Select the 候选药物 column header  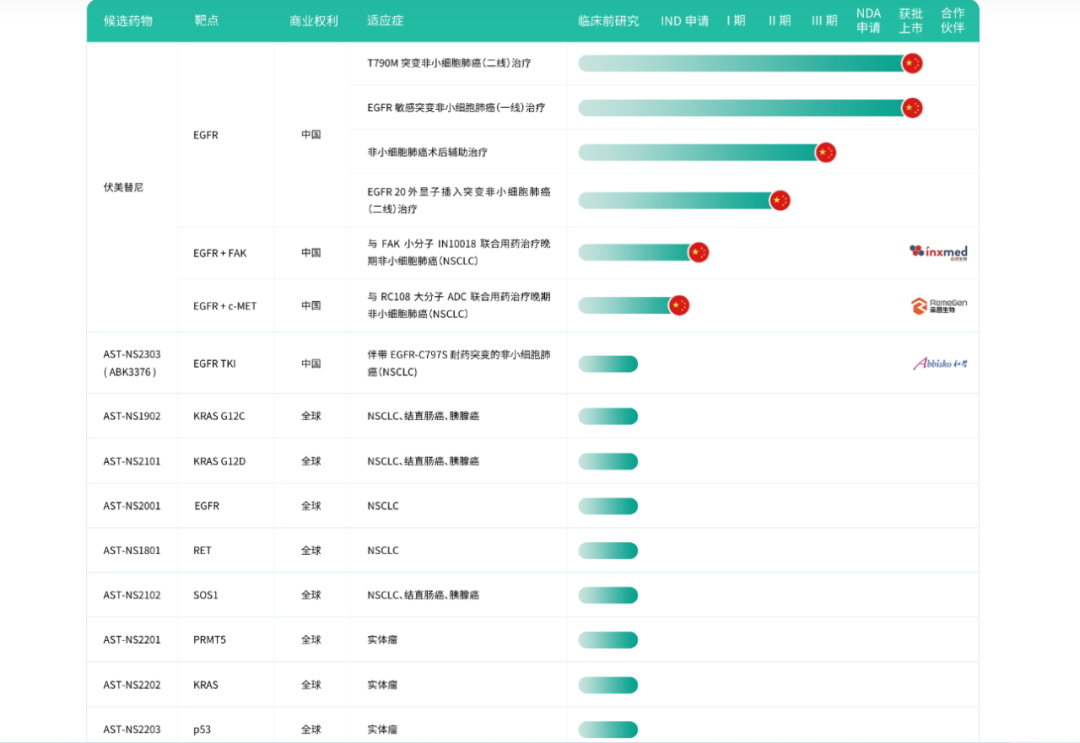point(128,21)
